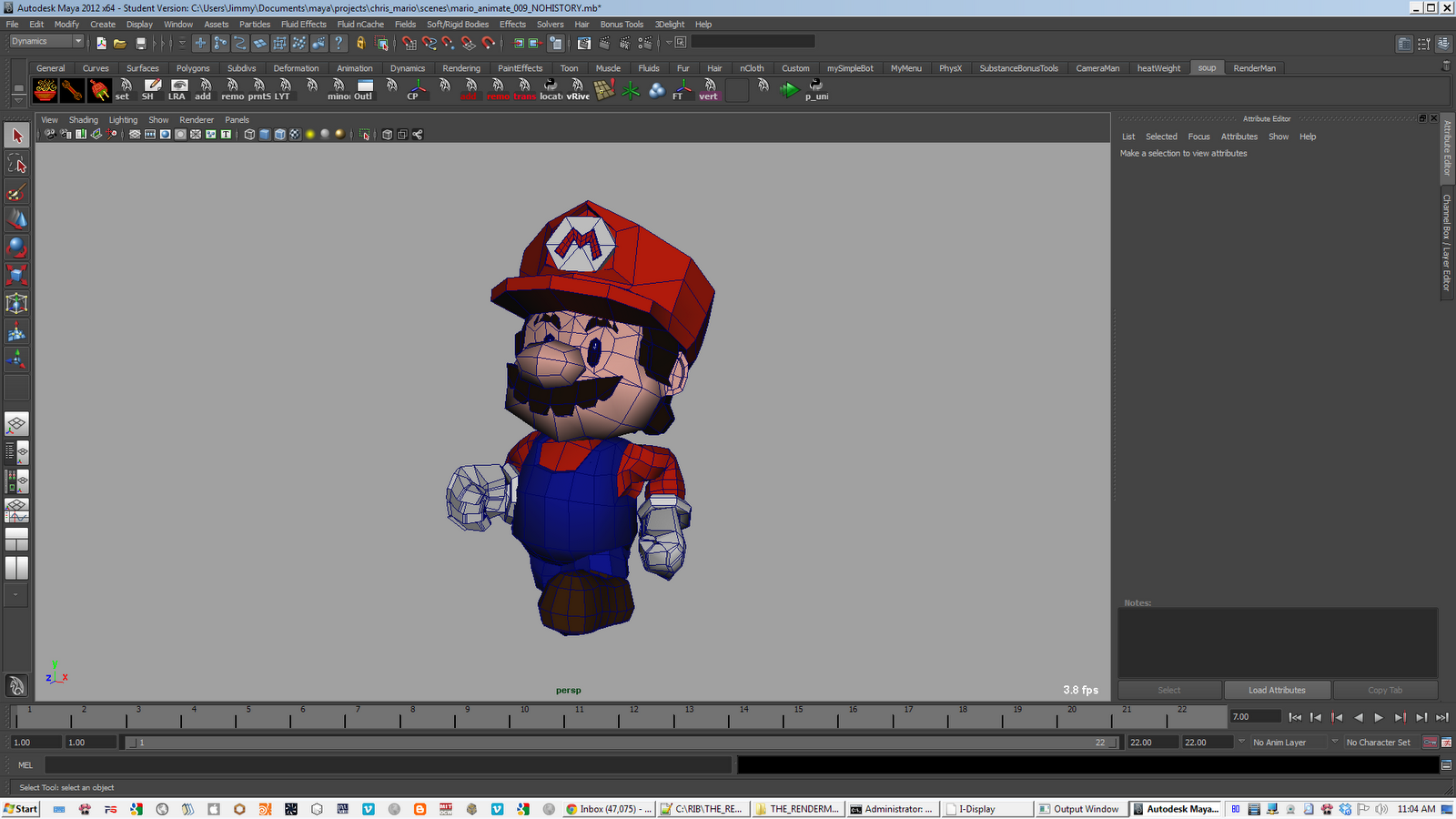Screen dimensions: 1456x819
Task: Toggle Snap to grids magnet
Action: pos(409,43)
